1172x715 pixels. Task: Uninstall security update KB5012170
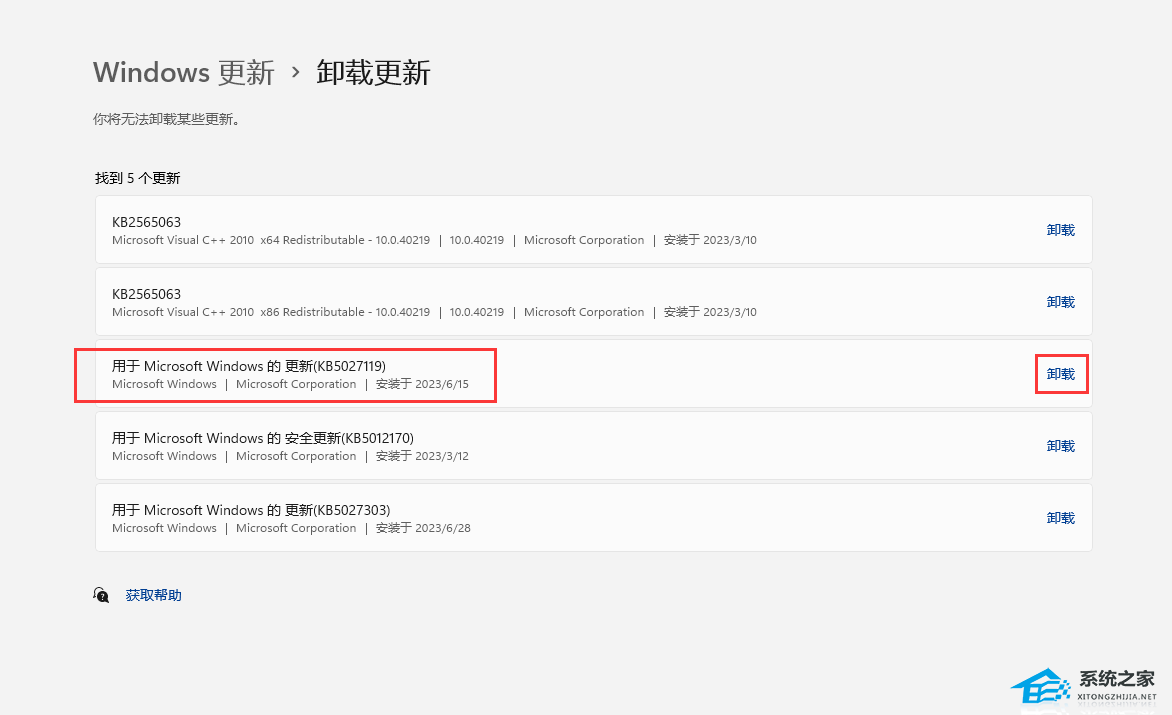click(1061, 446)
